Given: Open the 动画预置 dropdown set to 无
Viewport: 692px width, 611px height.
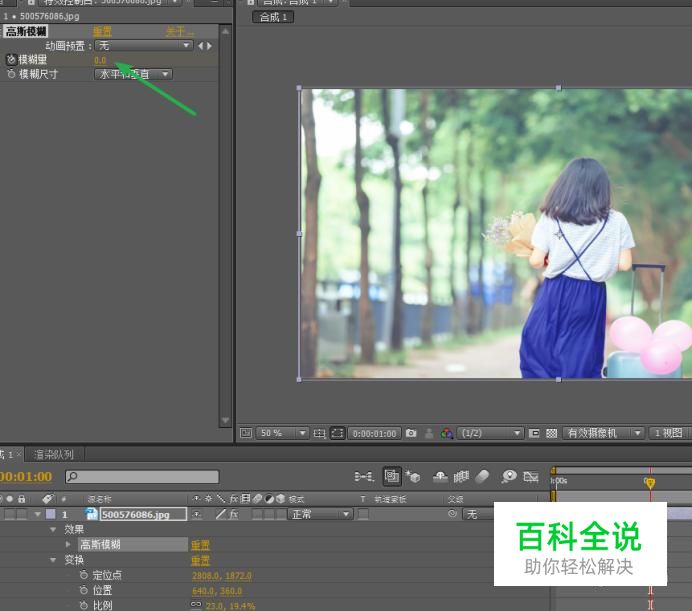Looking at the screenshot, I should coord(143,45).
